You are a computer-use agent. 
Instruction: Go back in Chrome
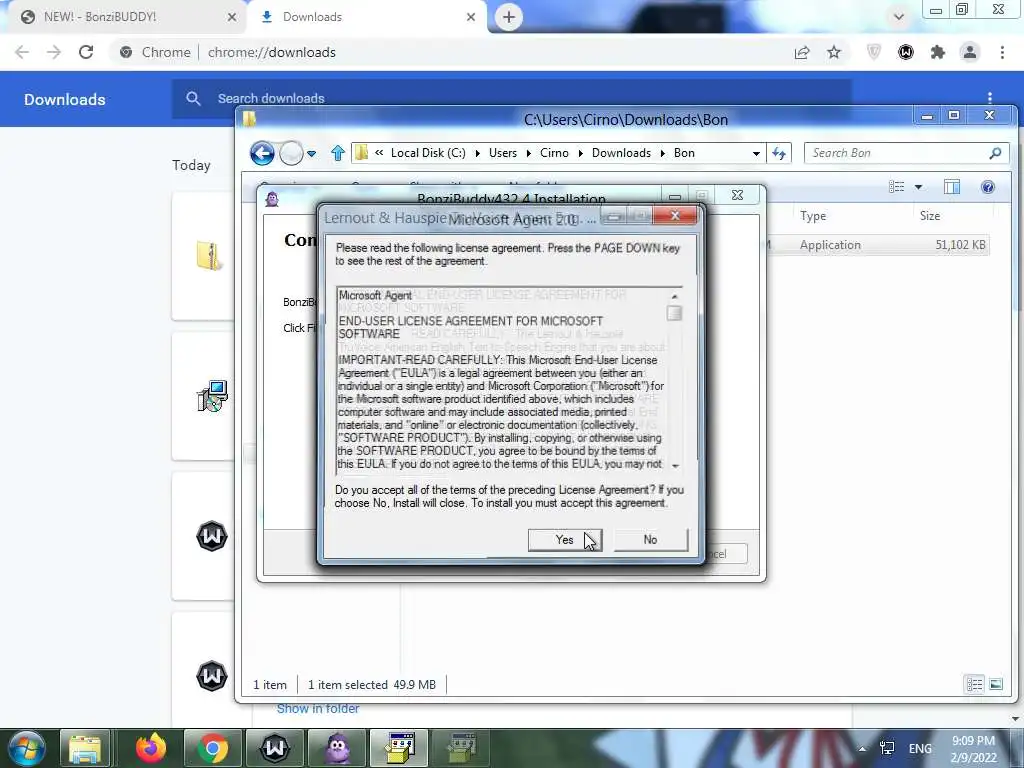point(22,52)
